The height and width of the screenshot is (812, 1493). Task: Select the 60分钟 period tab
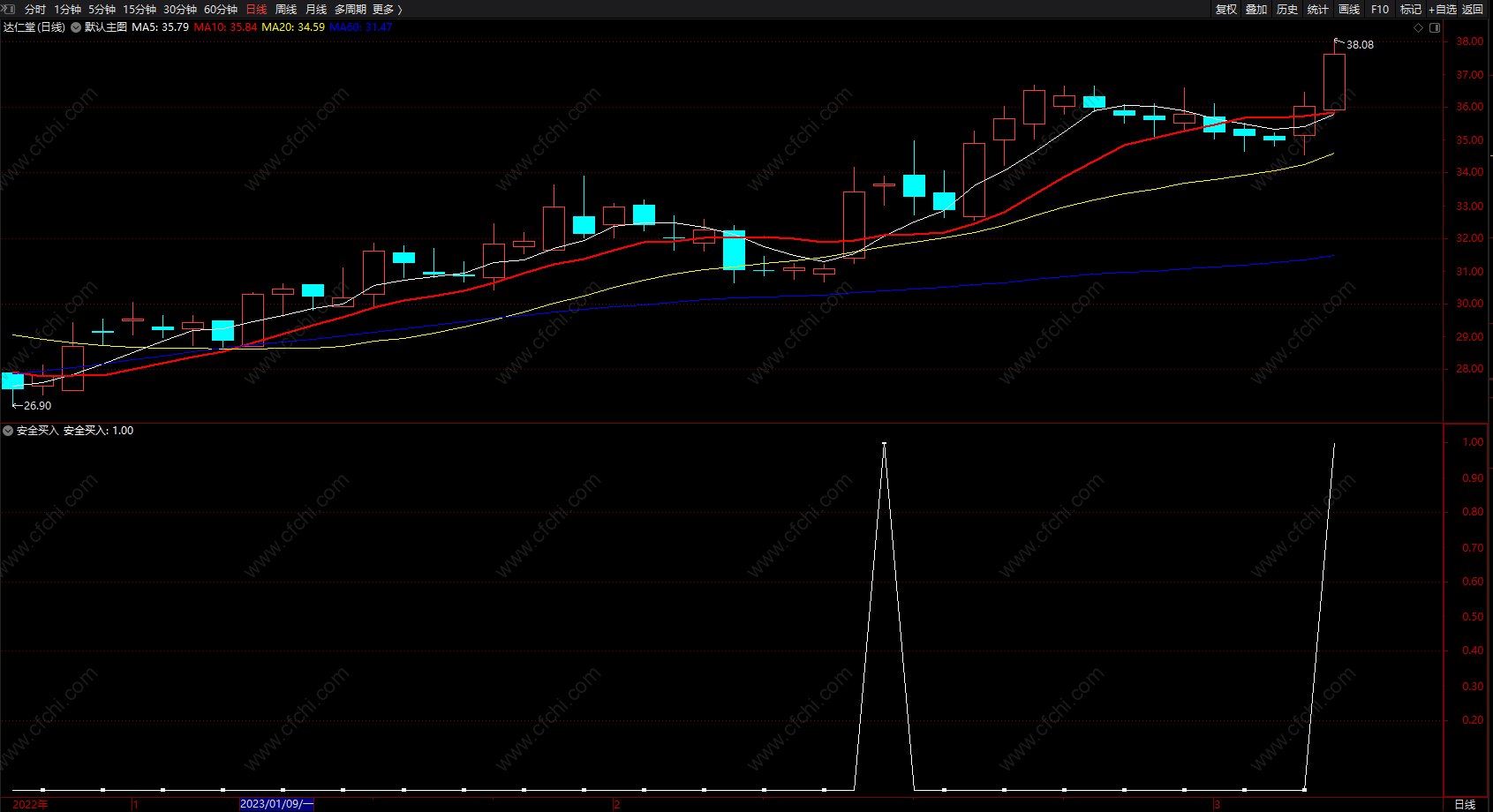point(221,9)
